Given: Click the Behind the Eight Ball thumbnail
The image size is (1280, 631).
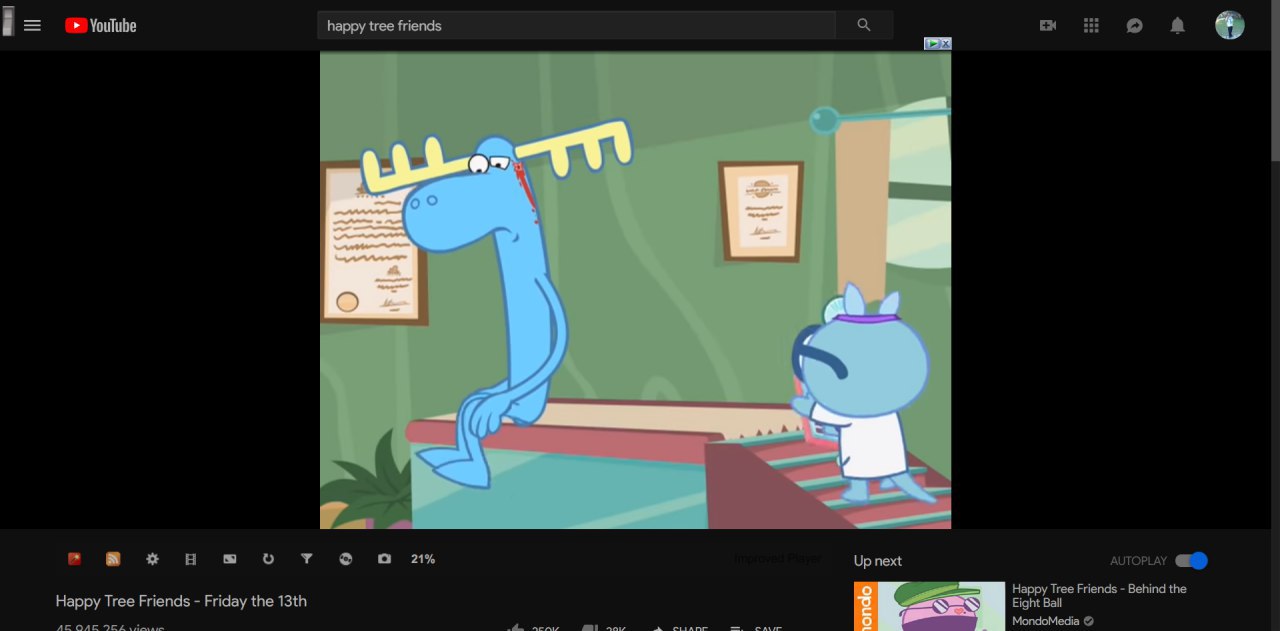Looking at the screenshot, I should [929, 606].
